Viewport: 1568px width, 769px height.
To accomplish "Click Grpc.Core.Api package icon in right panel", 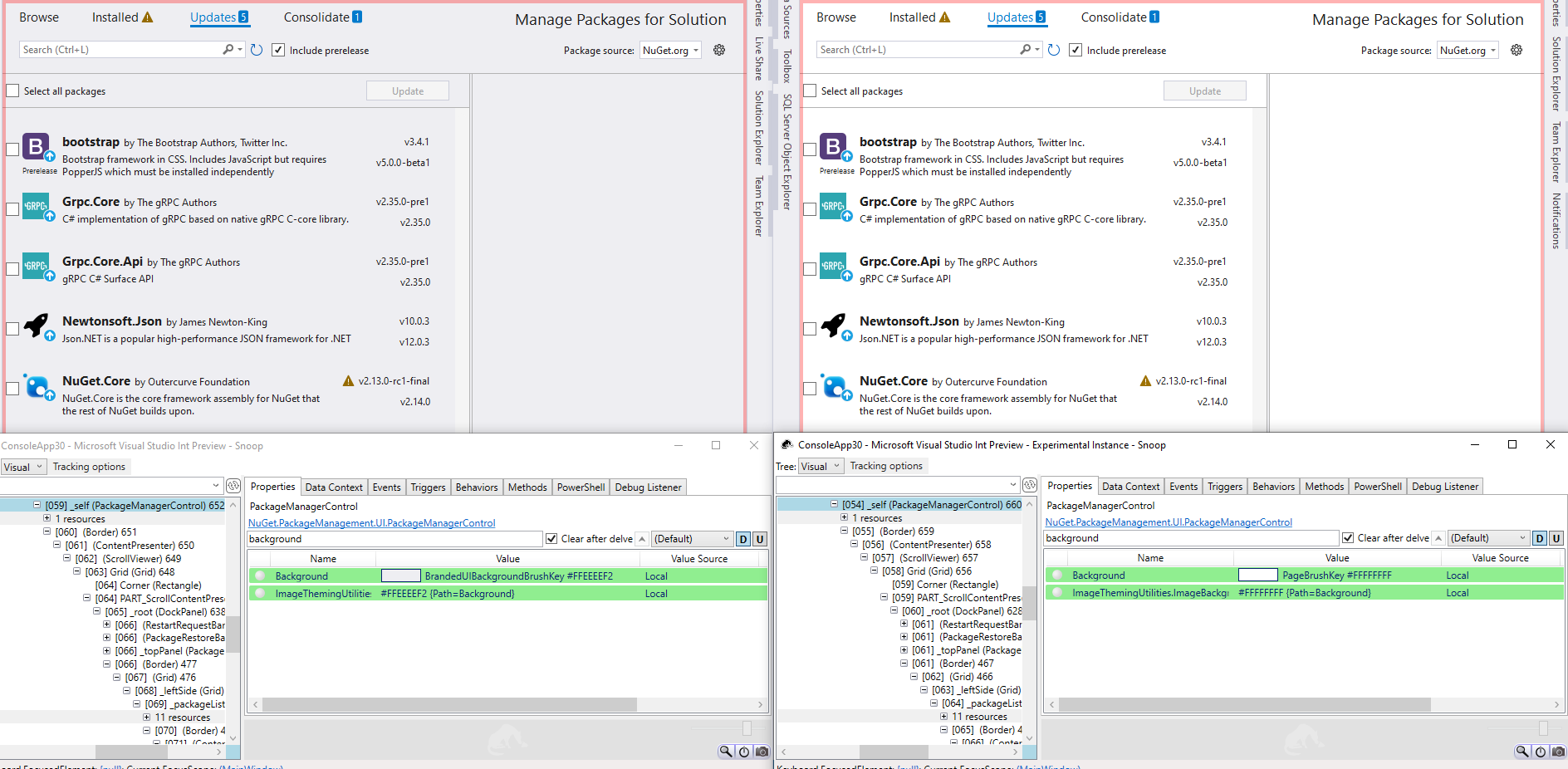I will [835, 267].
